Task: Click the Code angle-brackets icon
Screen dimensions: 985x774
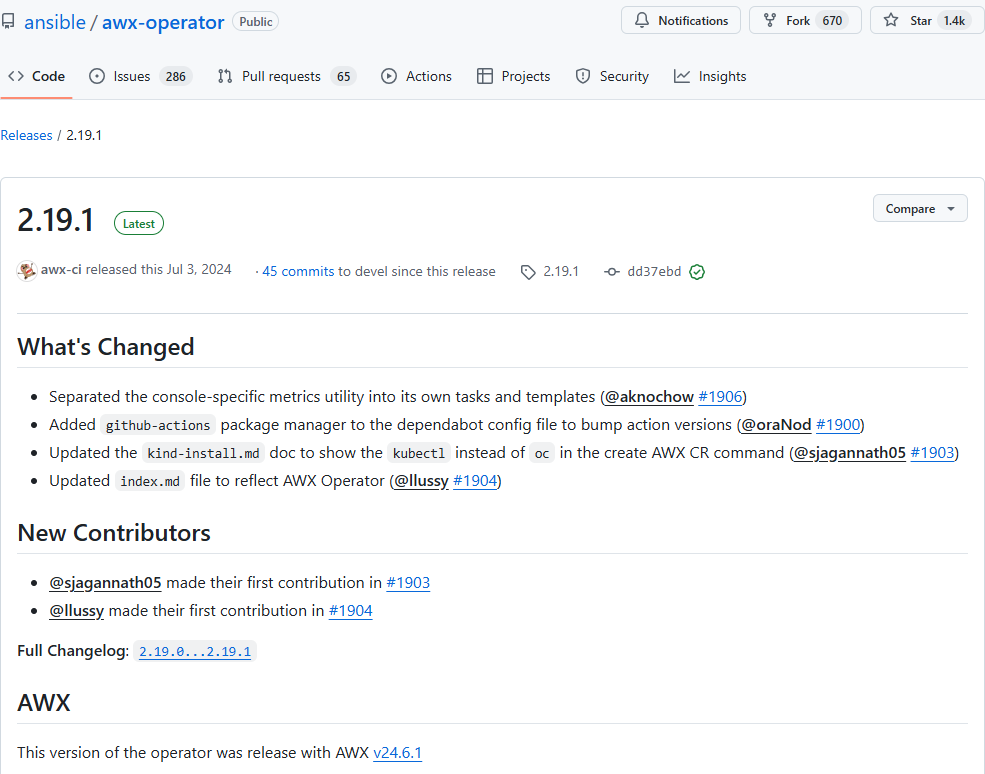Action: pyautogui.click(x=16, y=76)
